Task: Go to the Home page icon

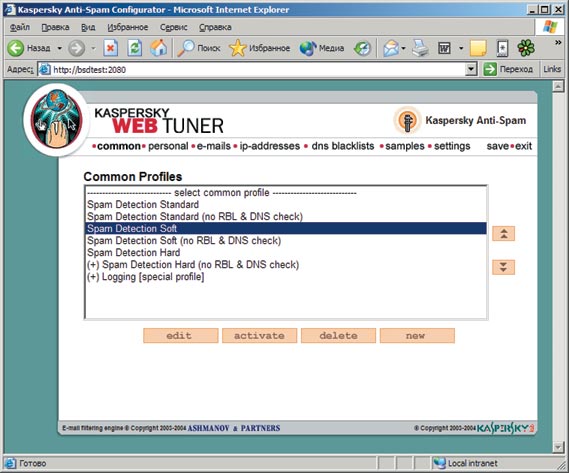Action: coord(159,48)
